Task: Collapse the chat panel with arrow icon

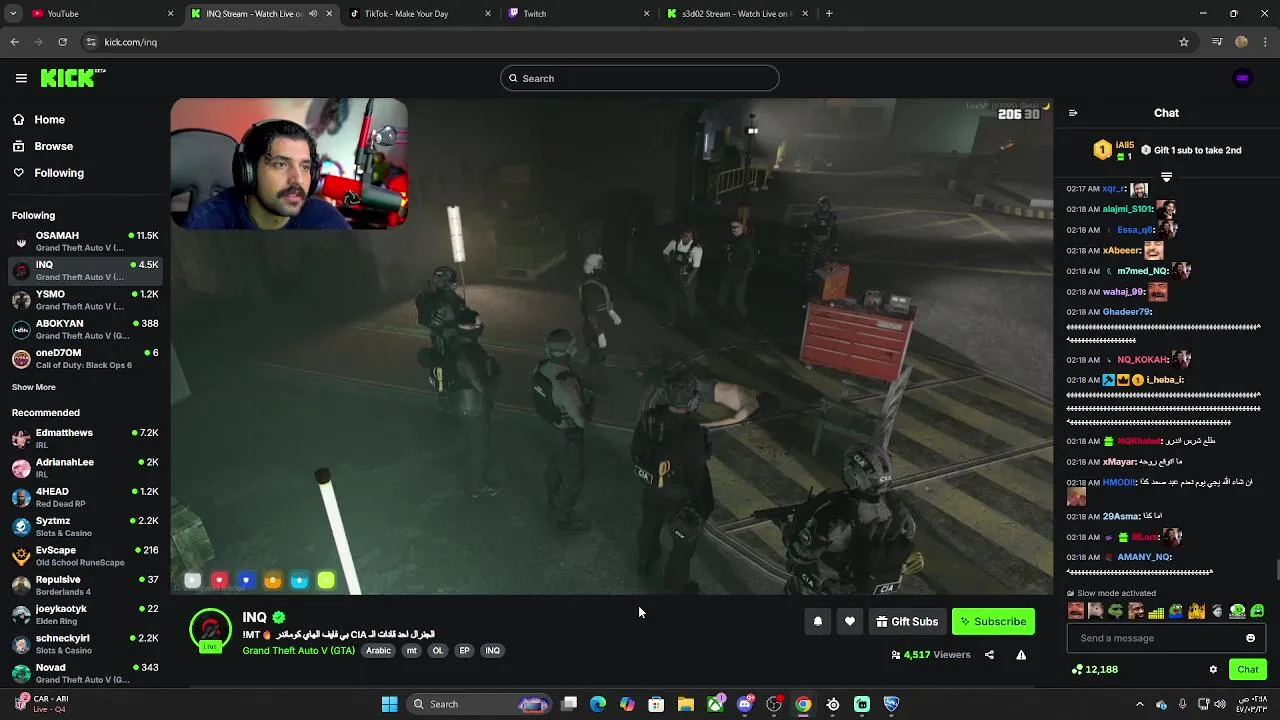Action: point(1073,113)
